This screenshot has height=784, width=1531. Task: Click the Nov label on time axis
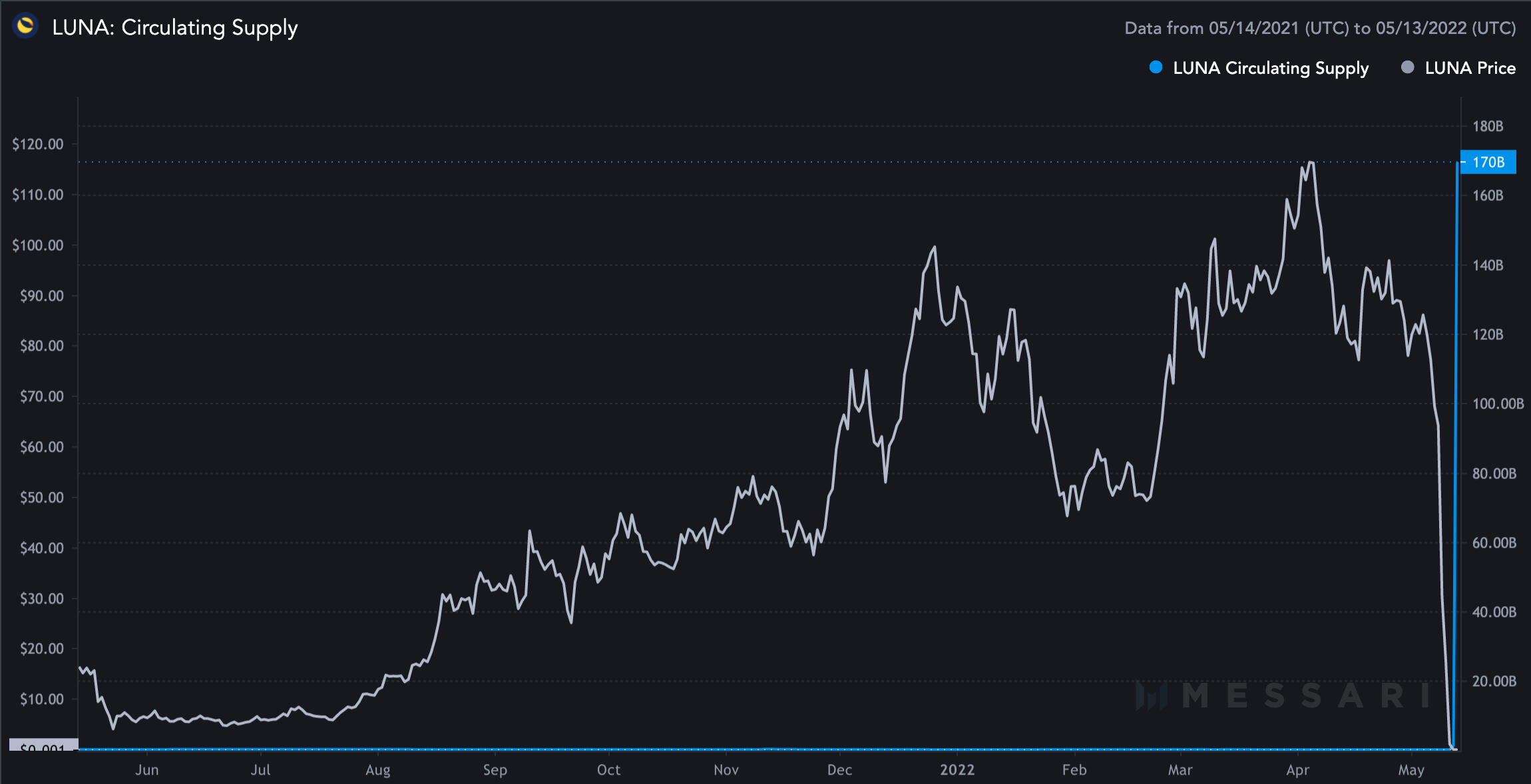point(726,770)
